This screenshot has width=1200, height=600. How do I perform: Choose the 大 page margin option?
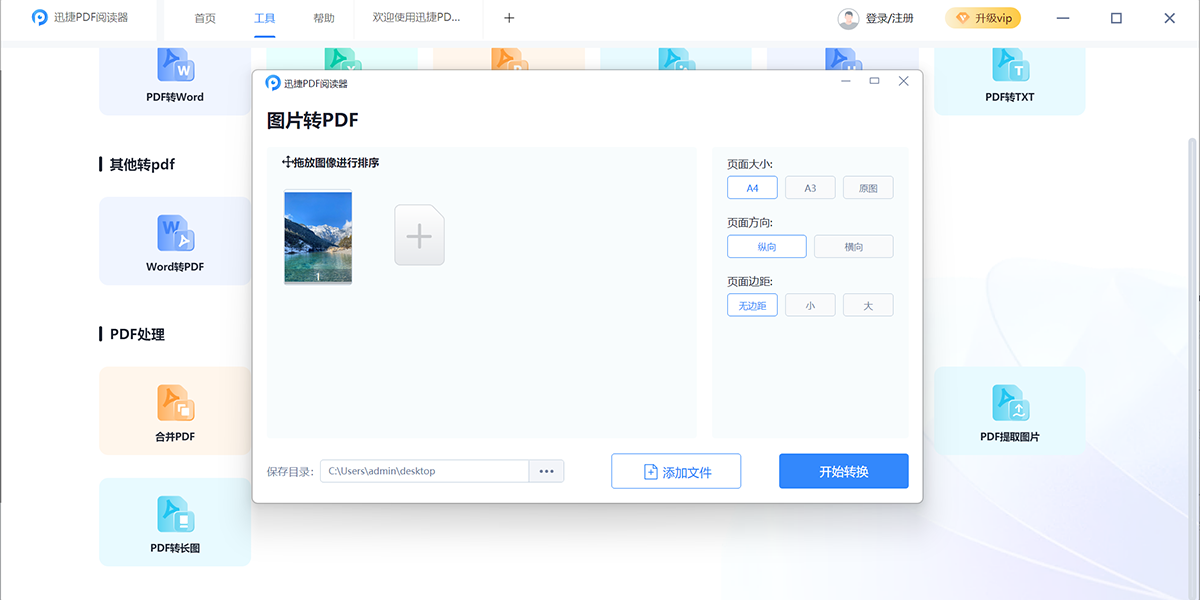click(x=868, y=305)
